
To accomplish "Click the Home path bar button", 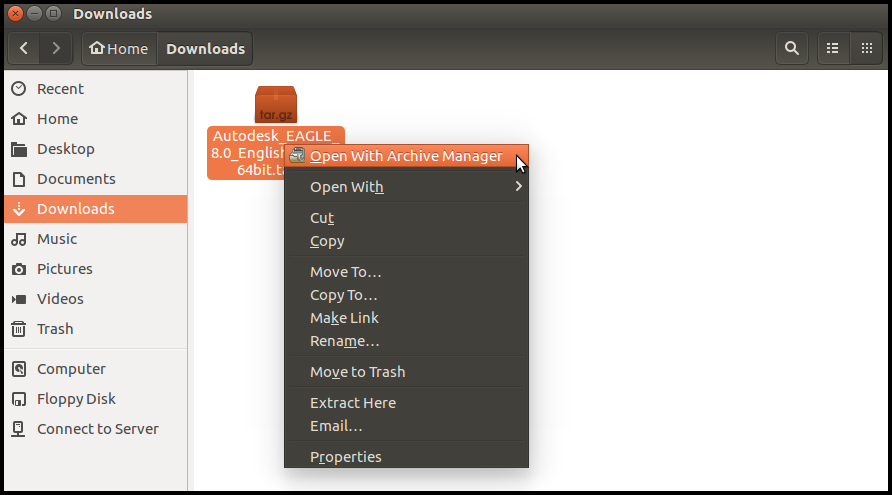I will click(x=119, y=48).
